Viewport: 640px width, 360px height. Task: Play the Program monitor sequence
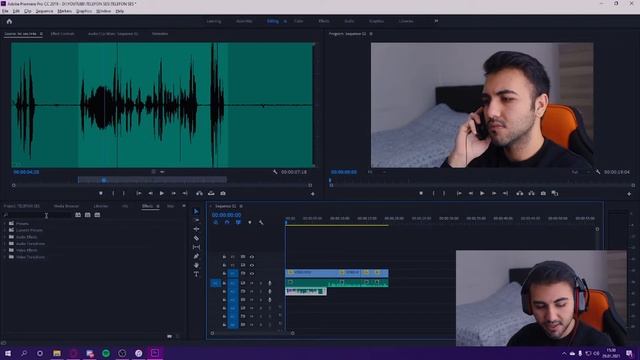click(x=482, y=193)
